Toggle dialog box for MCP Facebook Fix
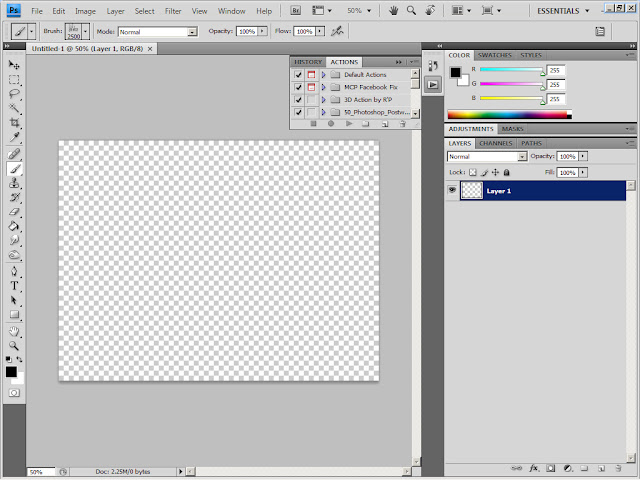Image resolution: width=640 pixels, height=480 pixels. click(311, 87)
